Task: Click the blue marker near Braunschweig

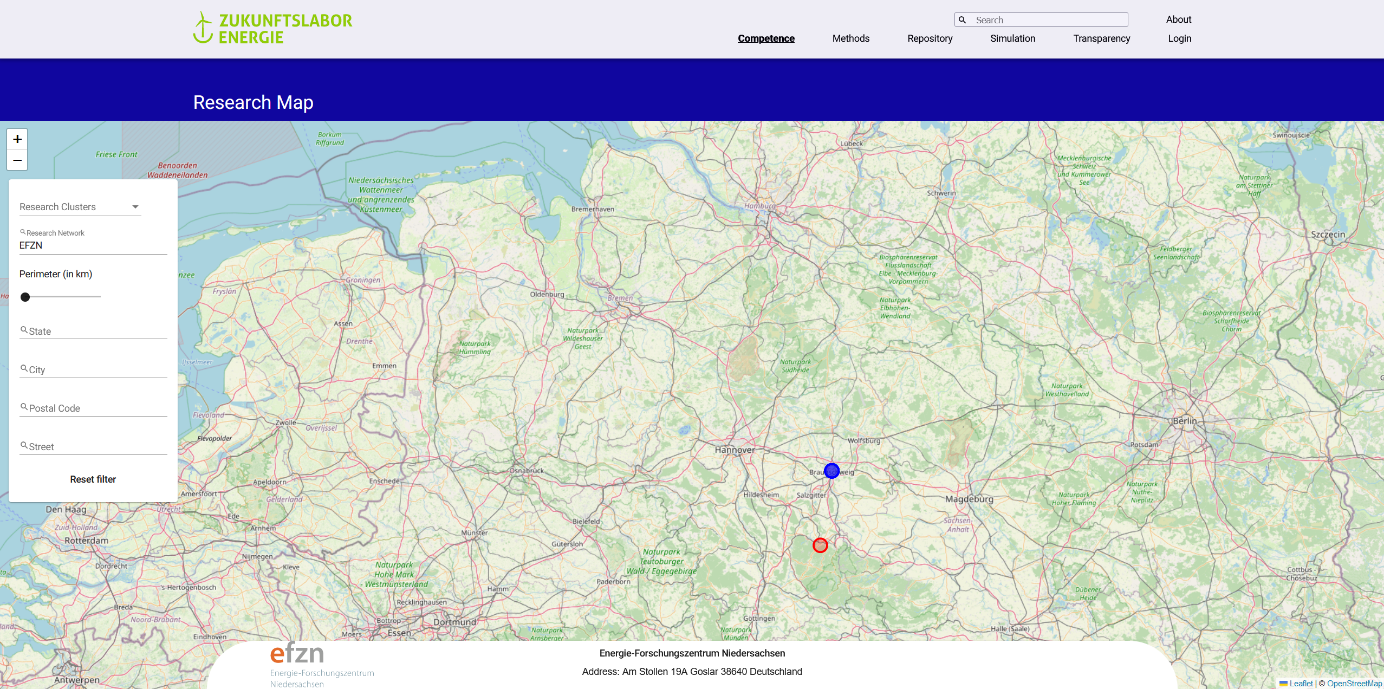Action: tap(831, 471)
